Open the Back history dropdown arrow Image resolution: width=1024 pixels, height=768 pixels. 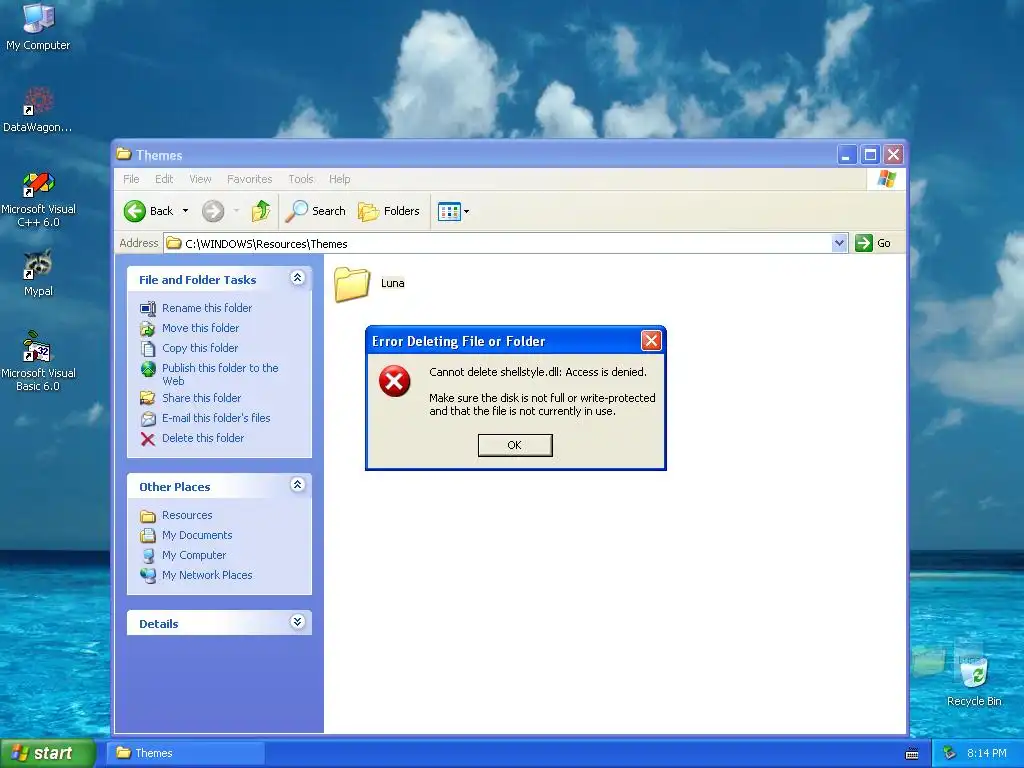pos(185,211)
